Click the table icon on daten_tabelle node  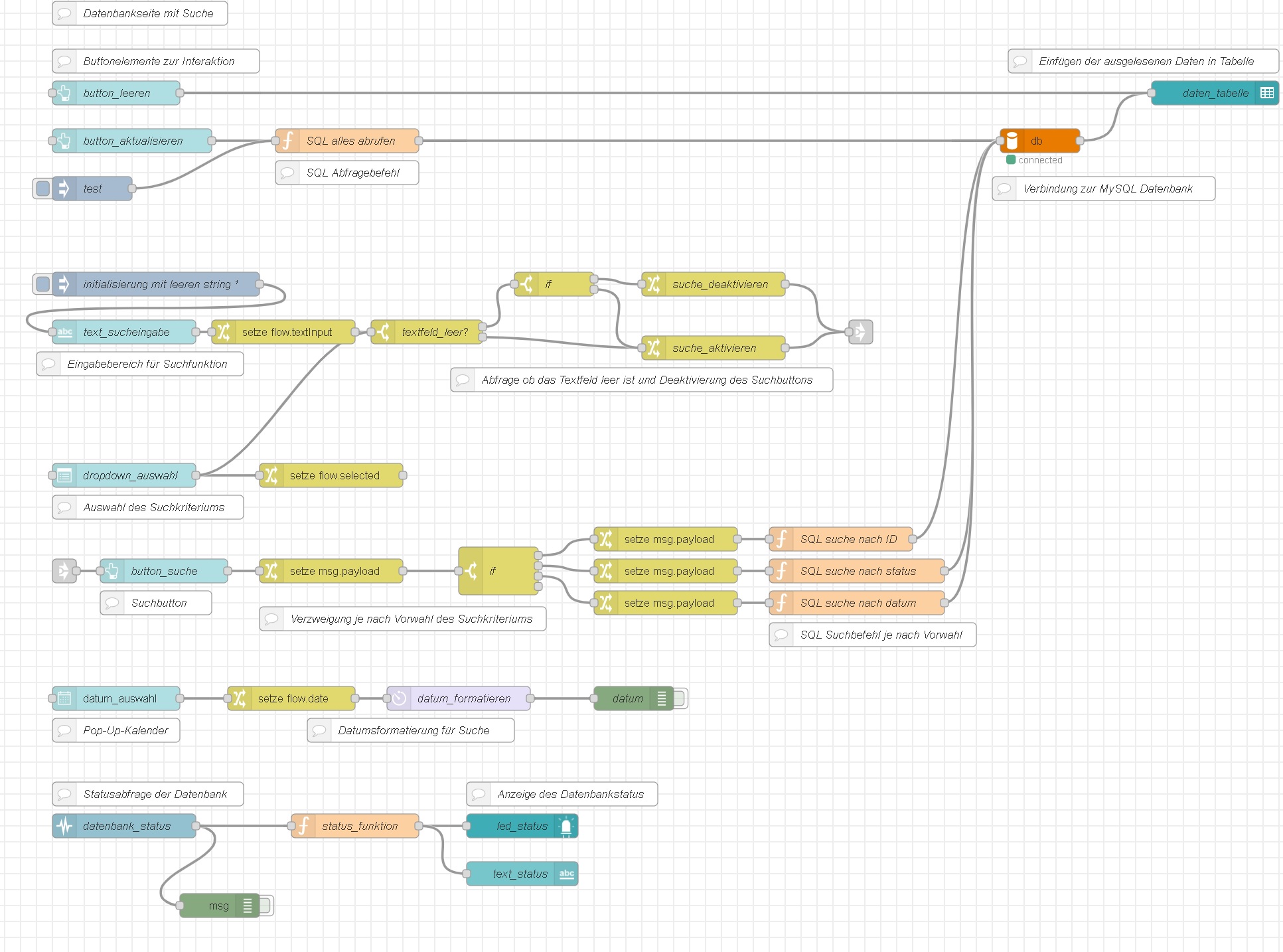click(1266, 93)
